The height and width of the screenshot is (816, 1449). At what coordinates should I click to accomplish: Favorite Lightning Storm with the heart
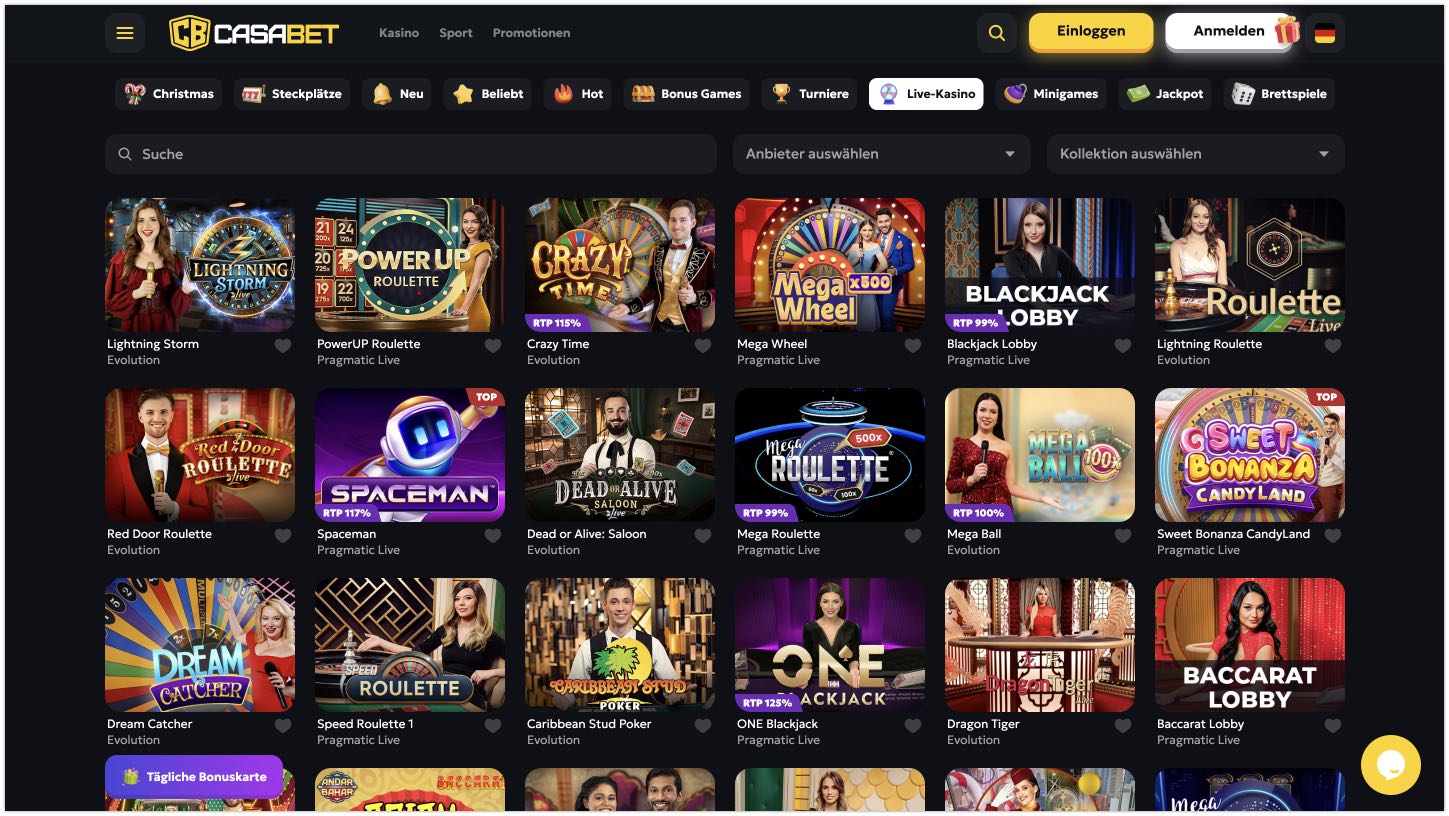[x=283, y=345]
